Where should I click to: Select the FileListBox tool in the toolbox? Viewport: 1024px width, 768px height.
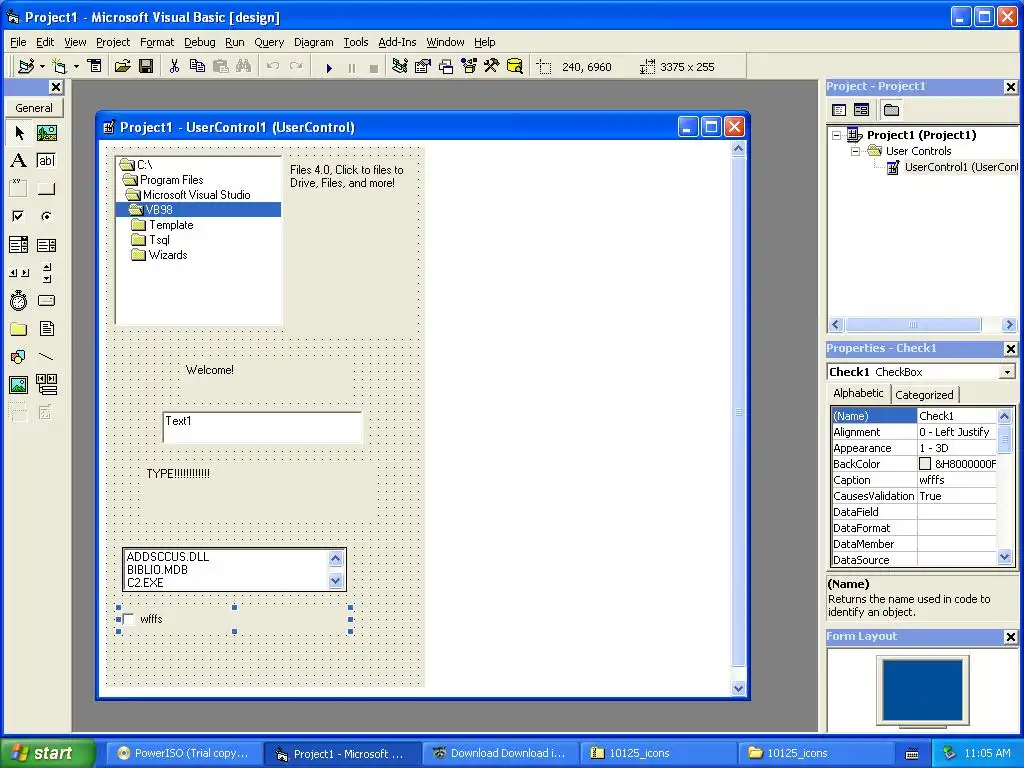46,328
